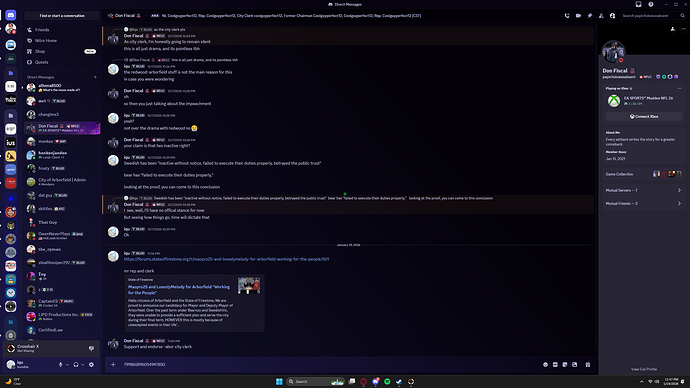
Task: Show hidden system tray icons
Action: tap(641, 381)
